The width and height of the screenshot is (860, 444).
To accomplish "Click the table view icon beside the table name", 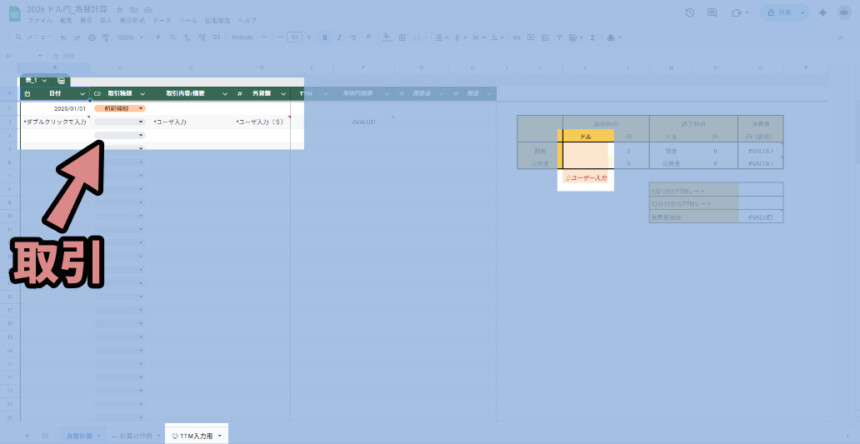I will 62,80.
